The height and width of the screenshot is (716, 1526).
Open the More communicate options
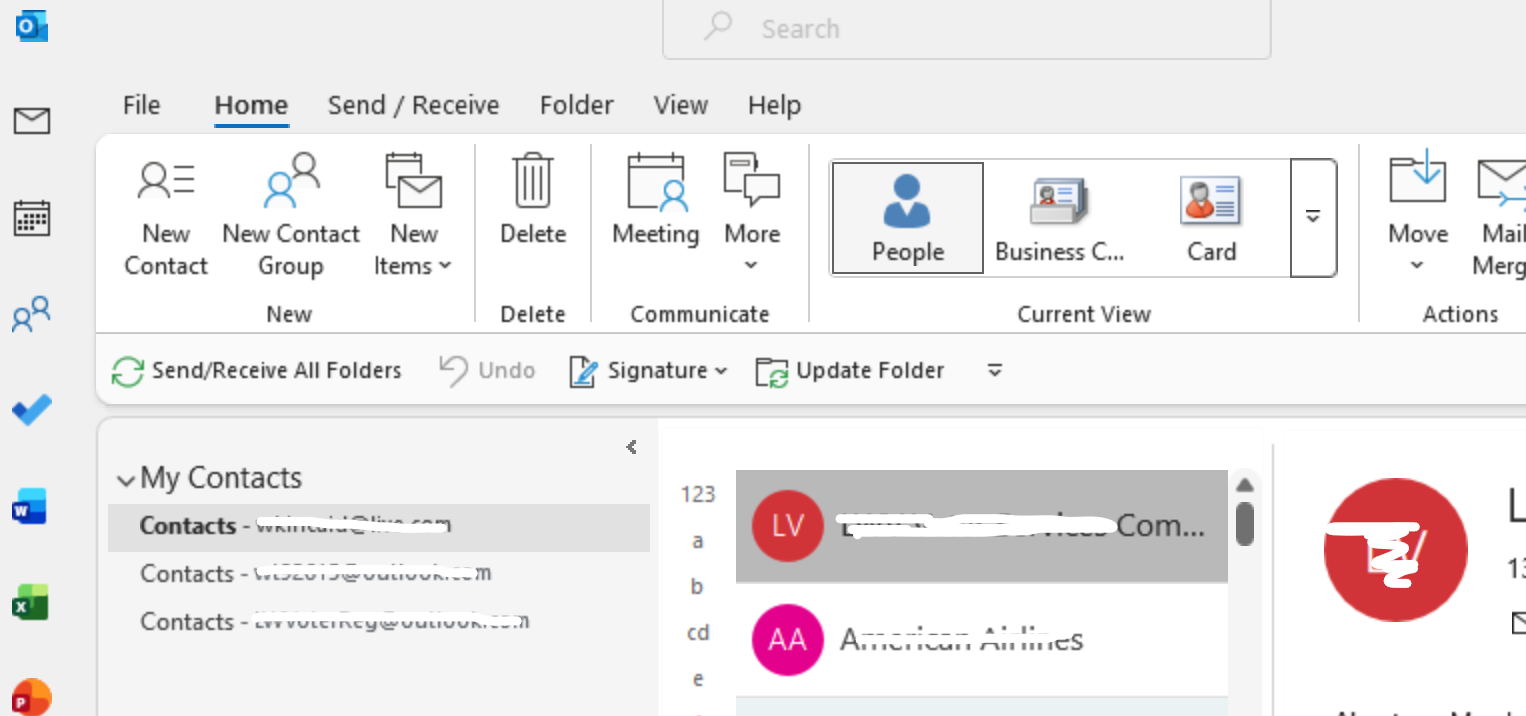(x=752, y=213)
